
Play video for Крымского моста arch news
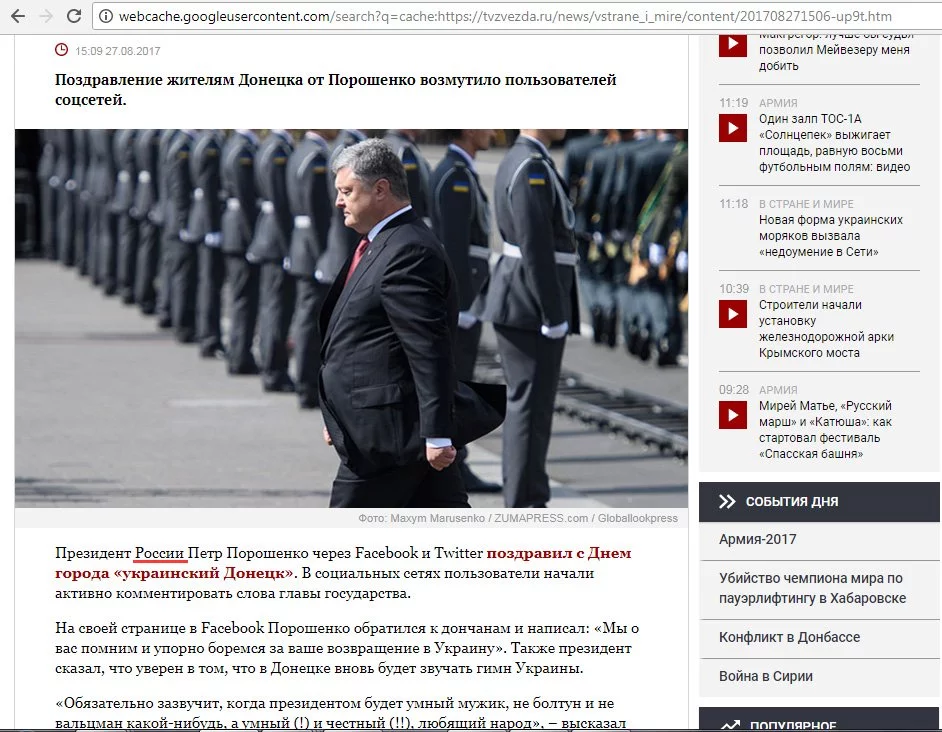click(732, 314)
